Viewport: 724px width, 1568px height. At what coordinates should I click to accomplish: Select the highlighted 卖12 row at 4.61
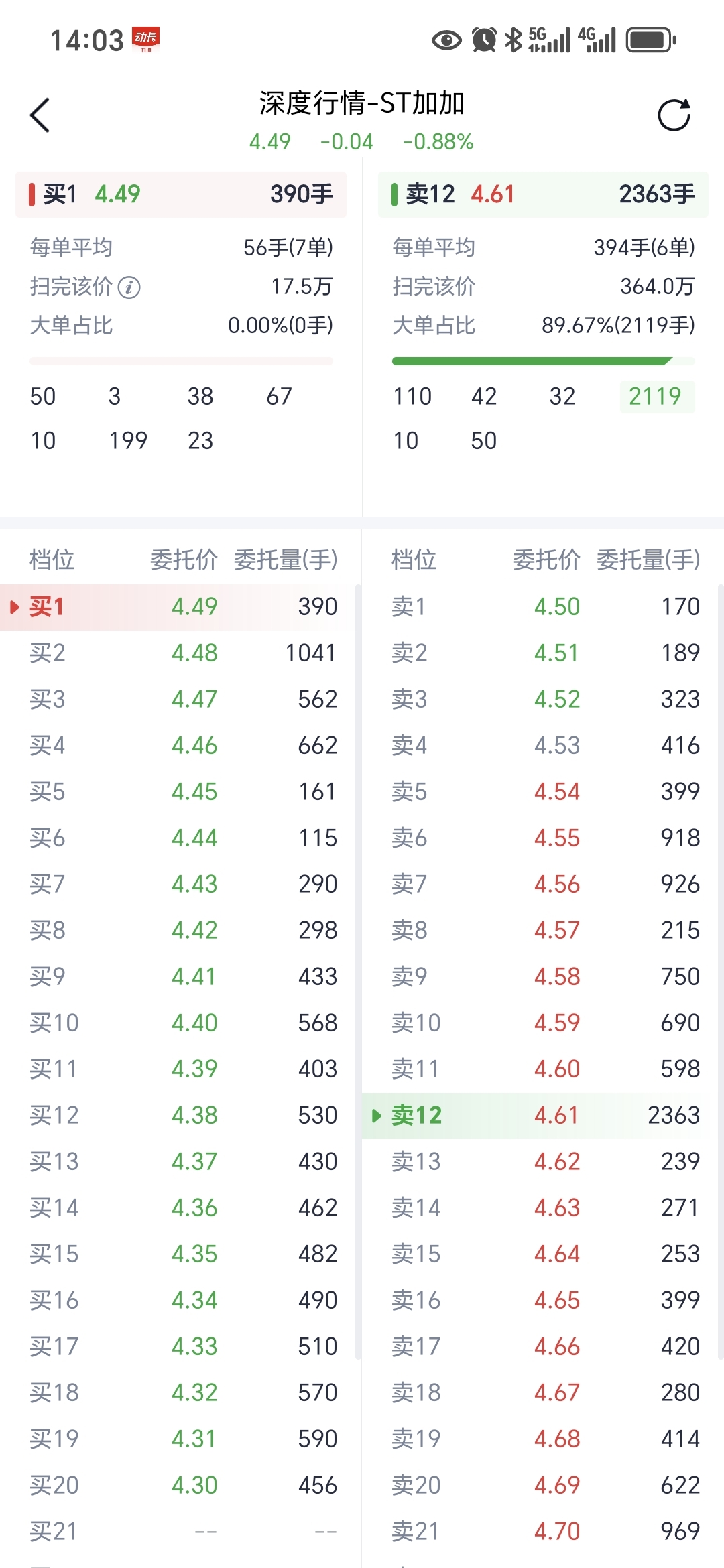[543, 1116]
